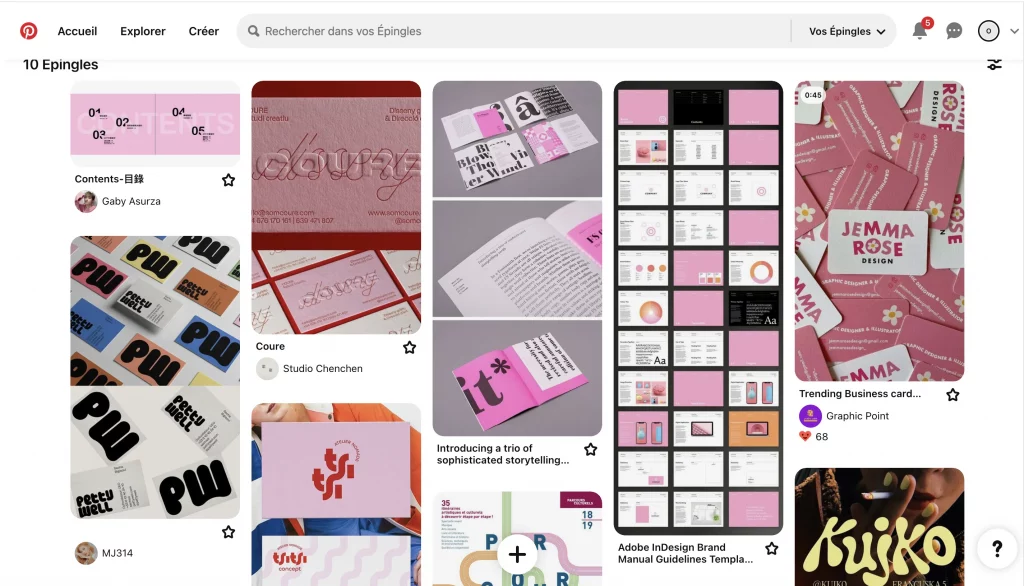Toggle favorite star on Contents pin
Viewport: 1024px width, 586px height.
click(x=228, y=180)
